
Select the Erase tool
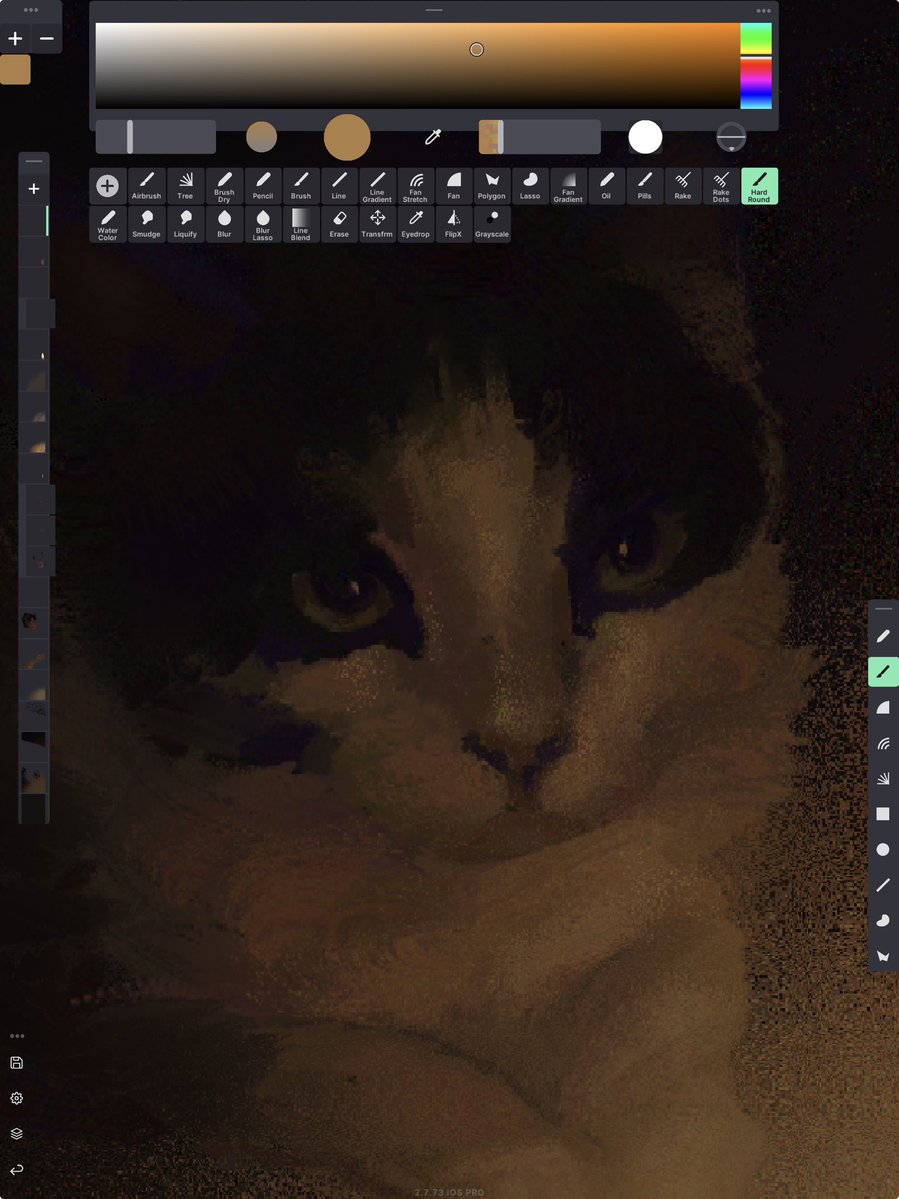[x=339, y=224]
